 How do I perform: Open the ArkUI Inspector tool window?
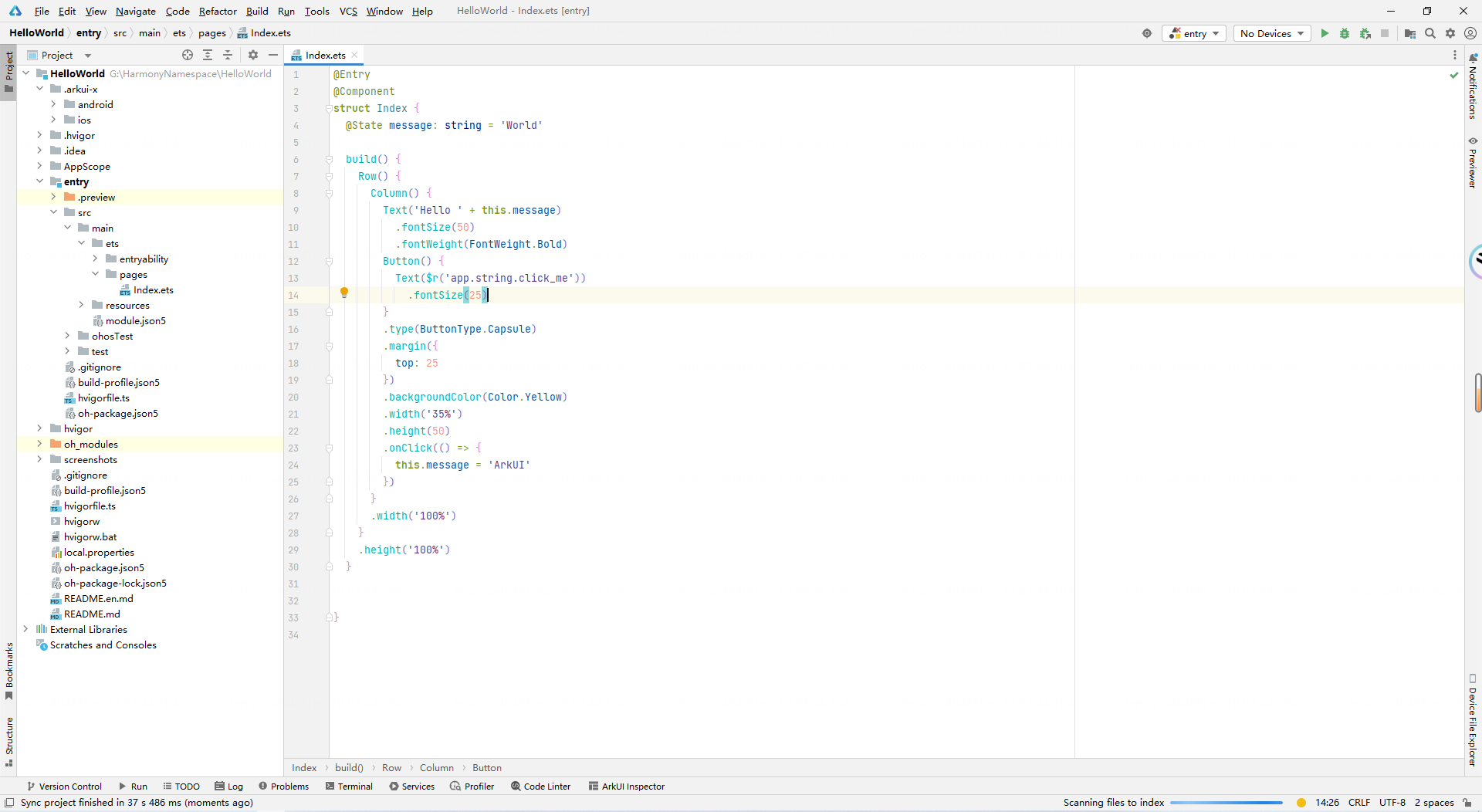click(627, 786)
